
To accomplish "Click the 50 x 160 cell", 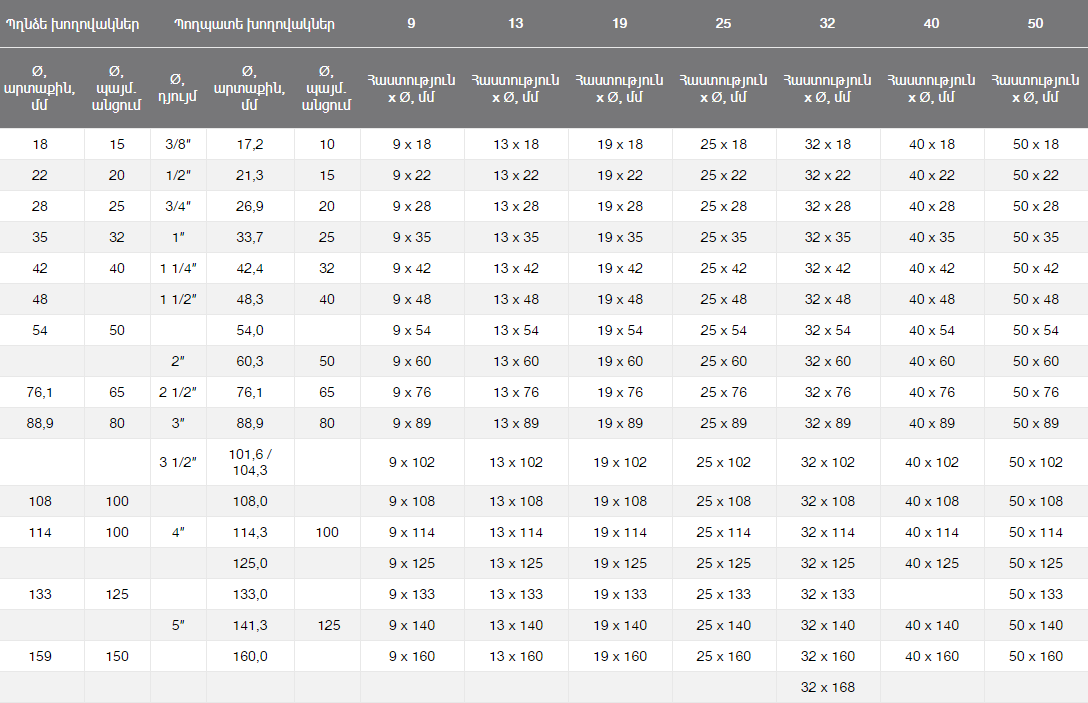I will pyautogui.click(x=1036, y=656).
